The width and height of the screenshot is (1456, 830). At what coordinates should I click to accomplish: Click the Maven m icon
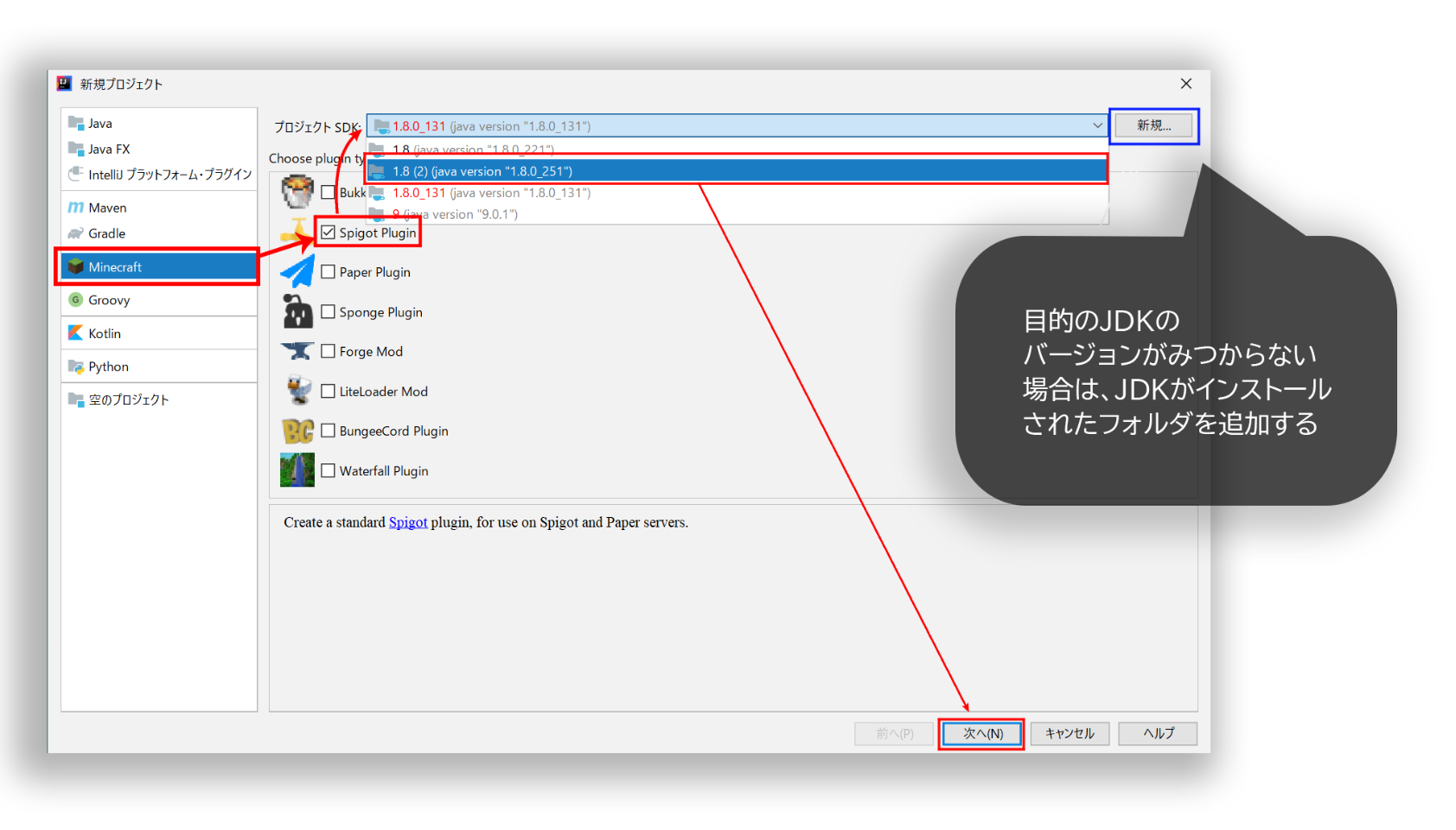76,207
